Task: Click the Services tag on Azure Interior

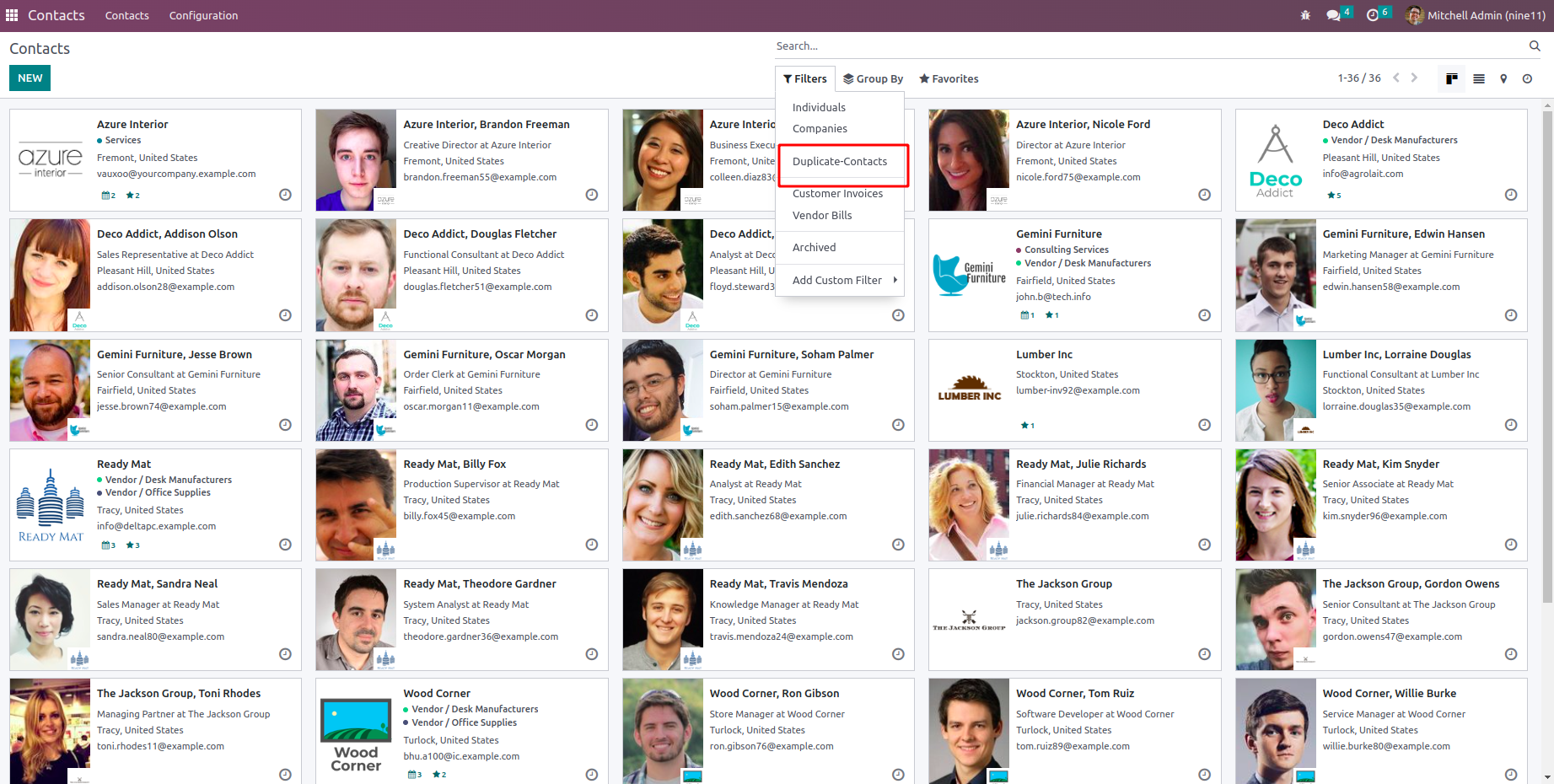Action: click(119, 140)
